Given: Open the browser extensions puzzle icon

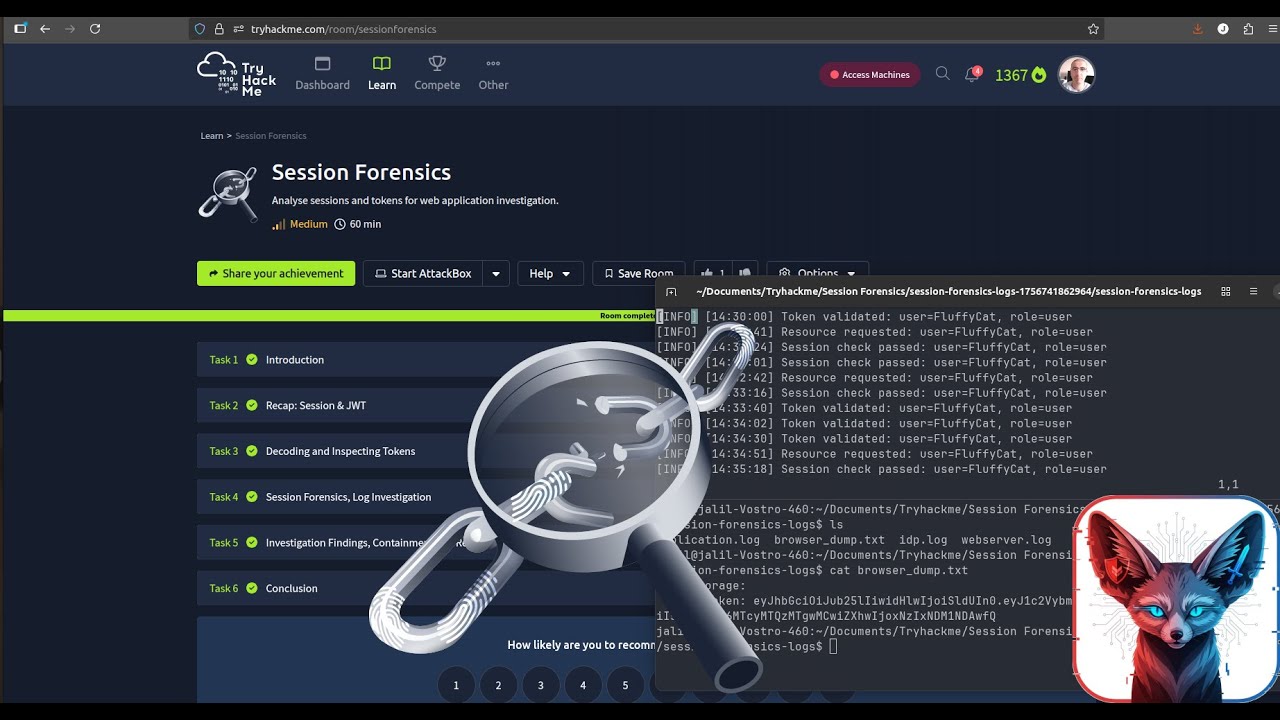Looking at the screenshot, I should pos(1248,29).
